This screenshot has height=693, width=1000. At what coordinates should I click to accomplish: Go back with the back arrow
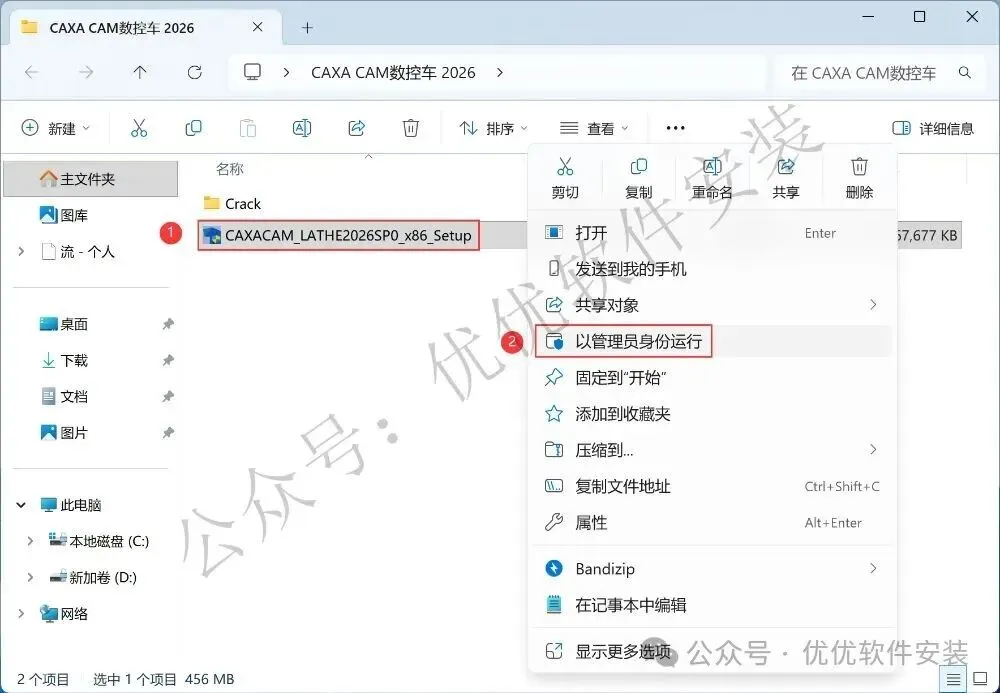tap(31, 73)
